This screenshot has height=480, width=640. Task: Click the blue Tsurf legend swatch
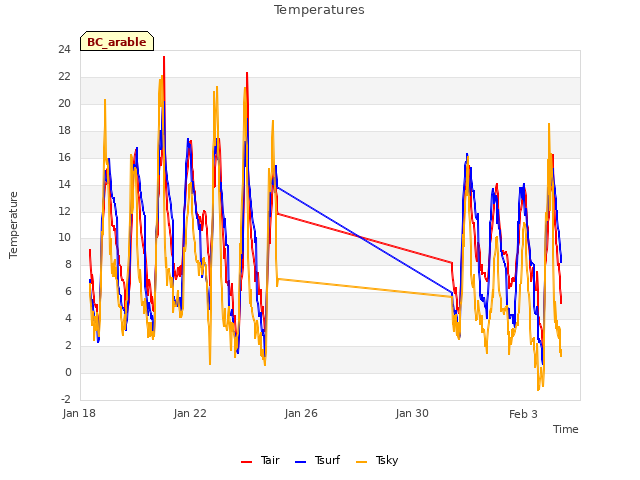click(300, 462)
